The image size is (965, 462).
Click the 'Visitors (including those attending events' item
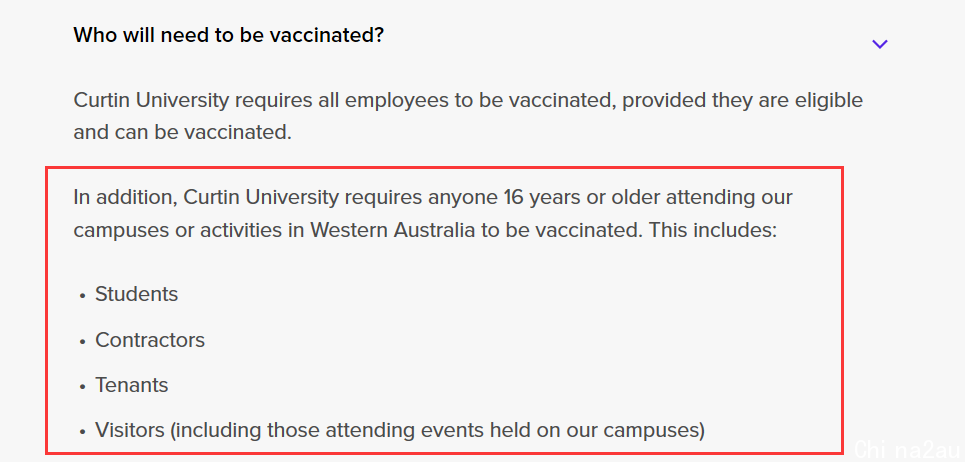(x=399, y=430)
